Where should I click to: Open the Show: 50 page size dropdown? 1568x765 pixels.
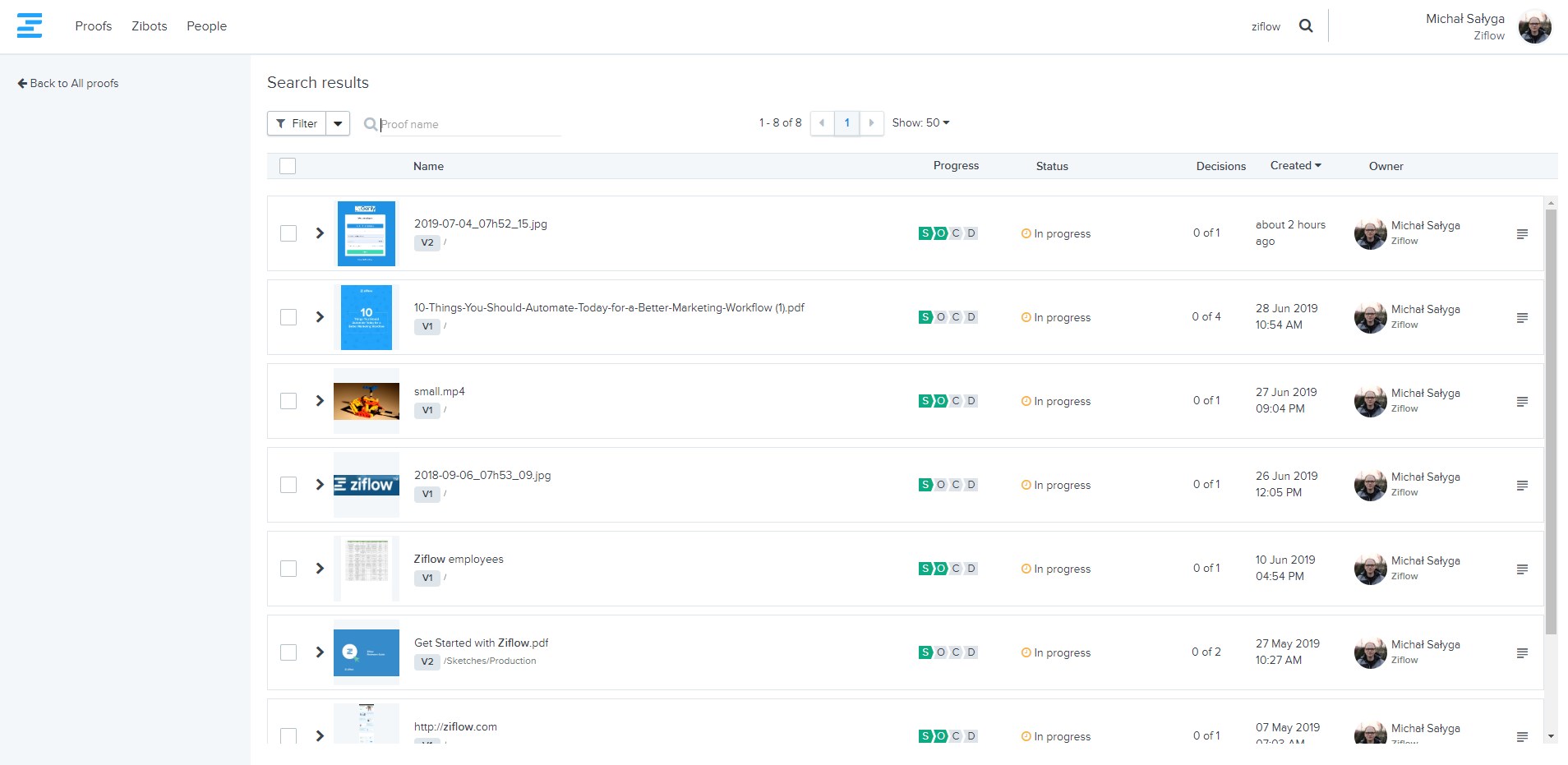[920, 123]
